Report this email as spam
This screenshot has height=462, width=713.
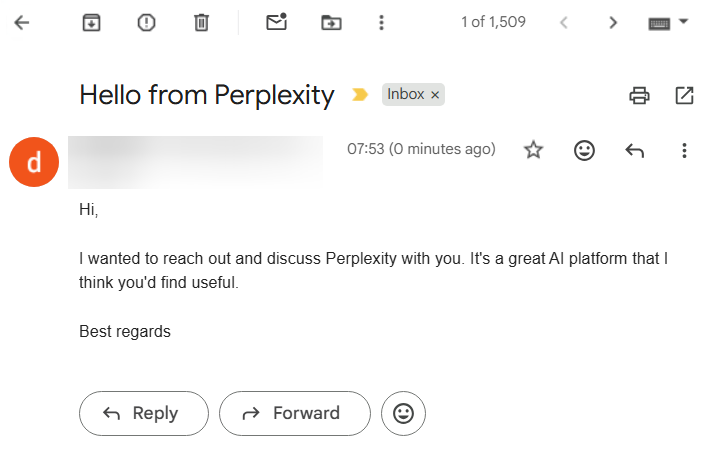pyautogui.click(x=147, y=22)
